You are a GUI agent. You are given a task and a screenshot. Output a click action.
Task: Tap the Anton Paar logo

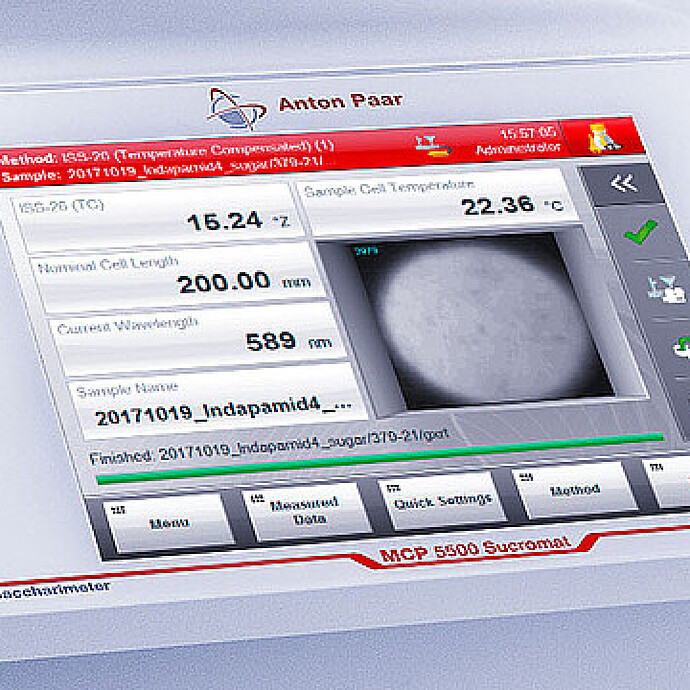[225, 104]
